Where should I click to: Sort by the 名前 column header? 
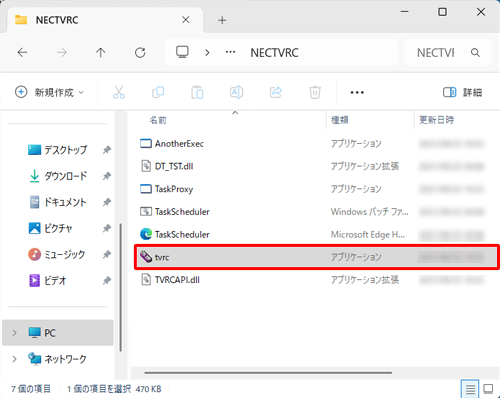tap(158, 120)
